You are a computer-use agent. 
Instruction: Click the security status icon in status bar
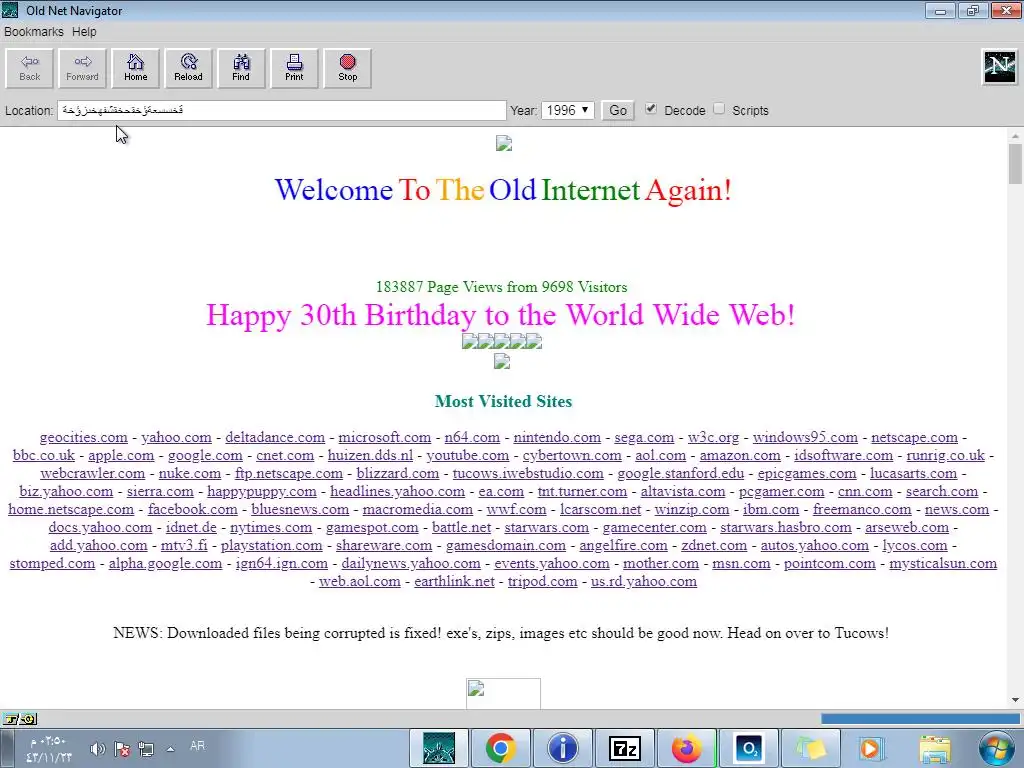(x=19, y=719)
